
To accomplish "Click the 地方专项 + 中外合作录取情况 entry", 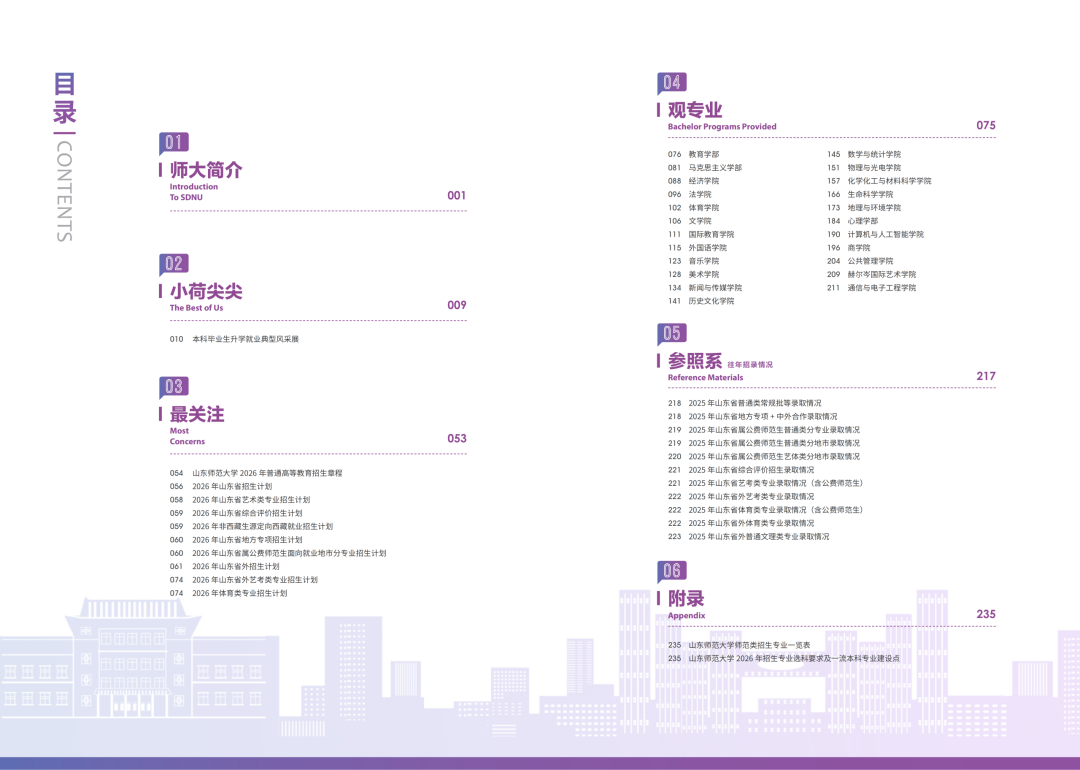I will pos(753,417).
